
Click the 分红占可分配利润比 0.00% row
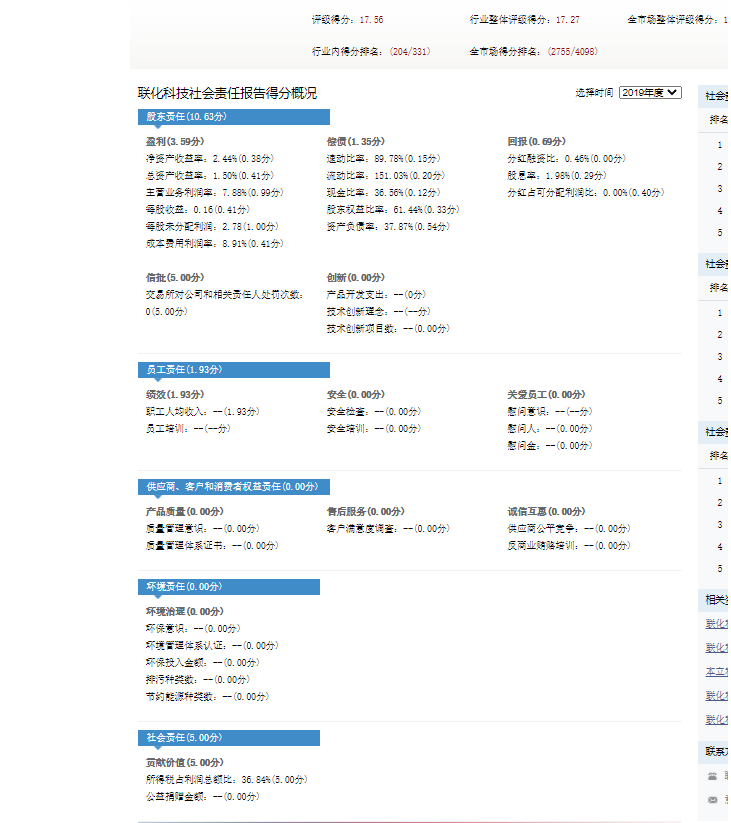point(586,193)
